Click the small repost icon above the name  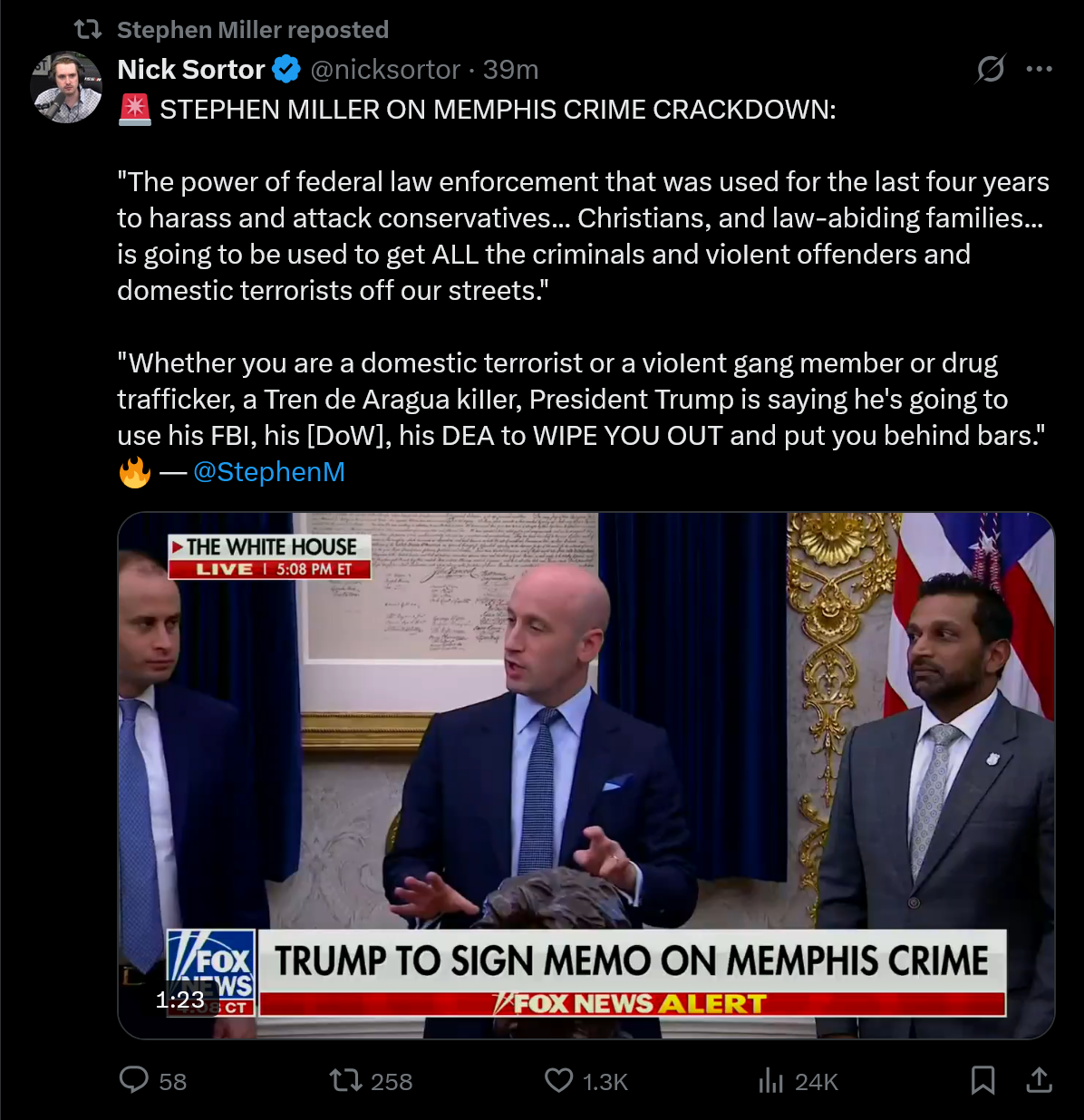coord(88,30)
